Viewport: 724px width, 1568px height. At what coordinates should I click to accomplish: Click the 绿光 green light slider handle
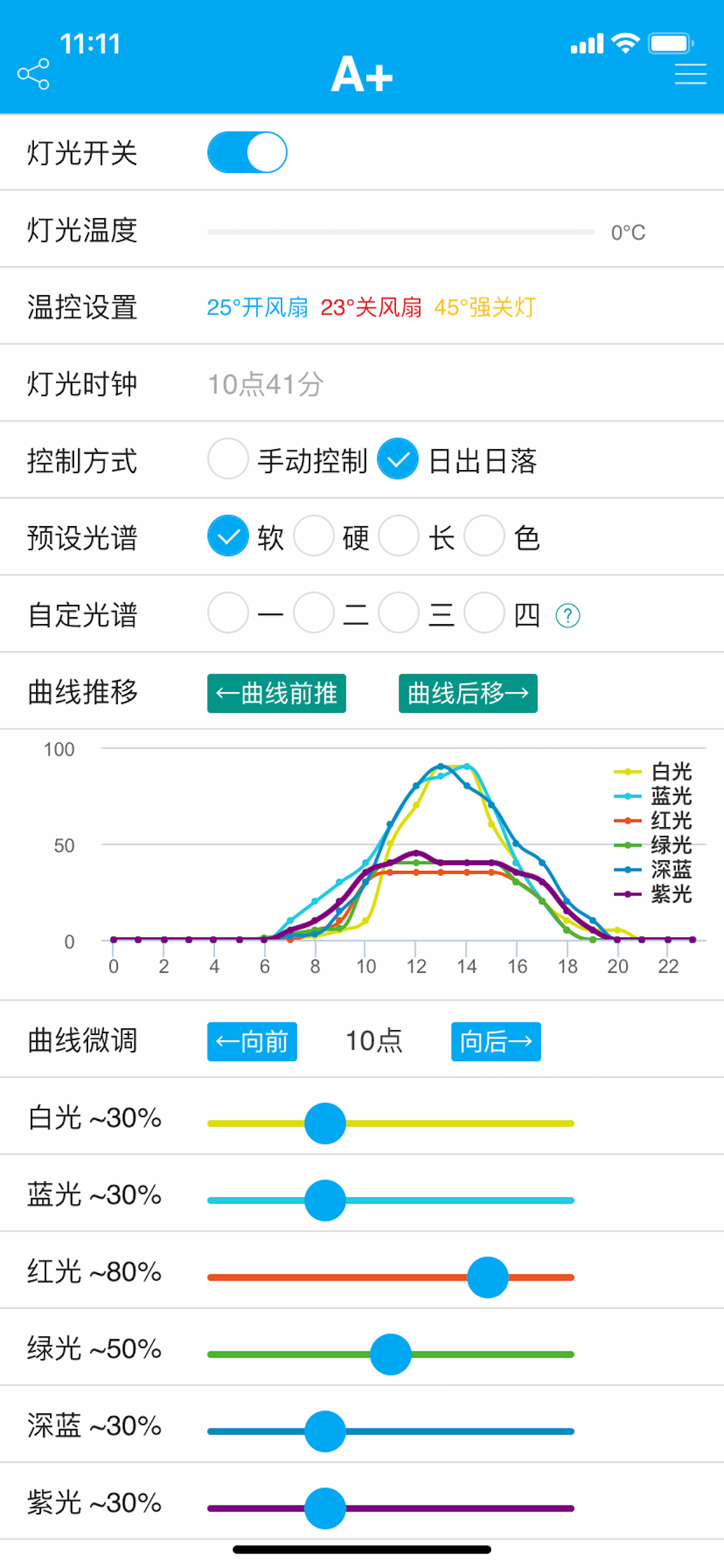click(x=391, y=1354)
